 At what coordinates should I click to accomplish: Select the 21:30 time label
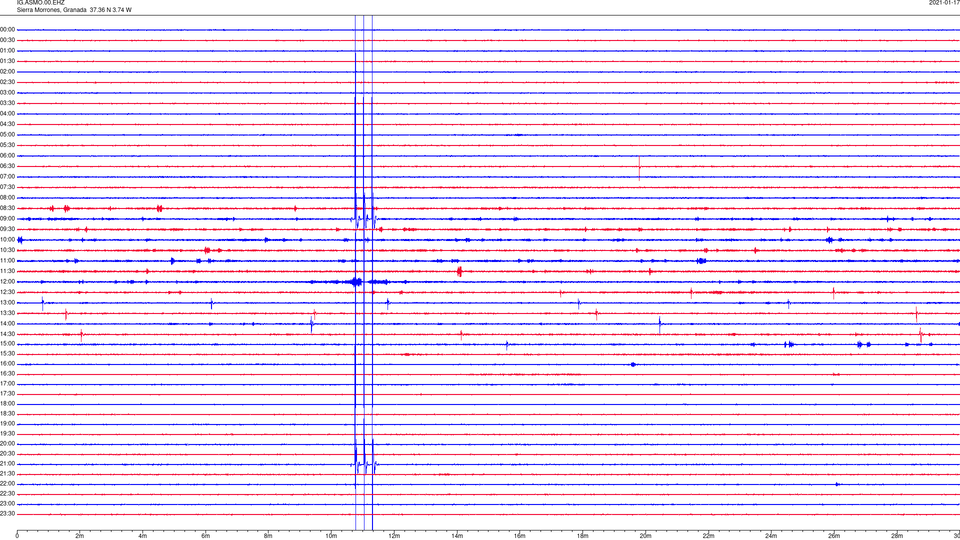point(7,474)
